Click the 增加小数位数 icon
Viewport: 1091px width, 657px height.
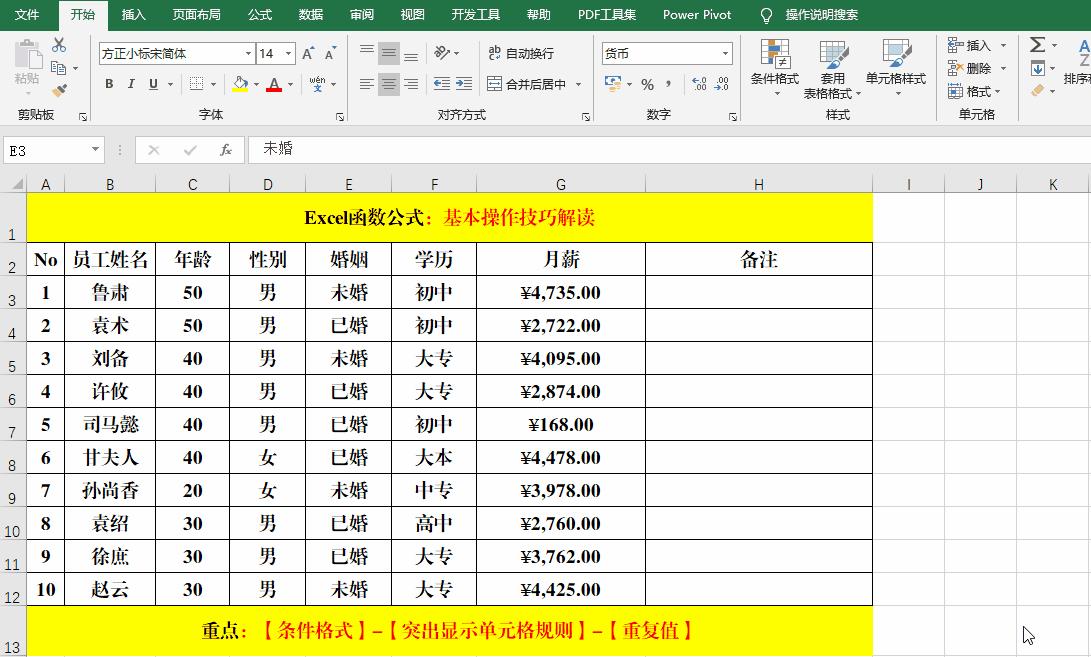coord(699,84)
